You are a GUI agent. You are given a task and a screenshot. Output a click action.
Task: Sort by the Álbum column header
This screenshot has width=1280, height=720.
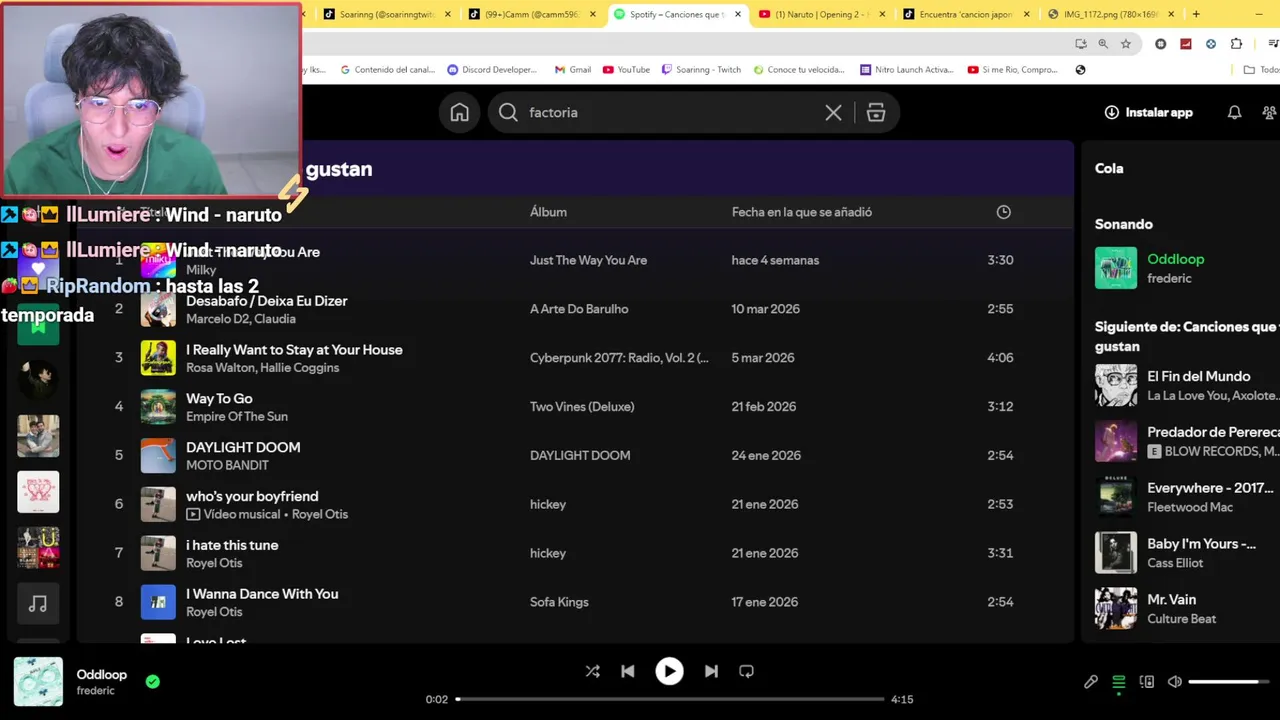(x=548, y=212)
